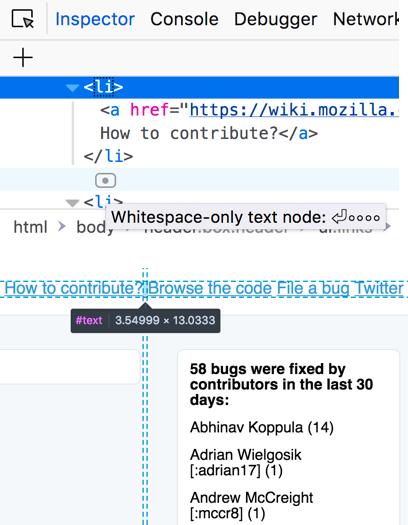408x525 pixels.
Task: Open the Network tab
Action: click(366, 19)
